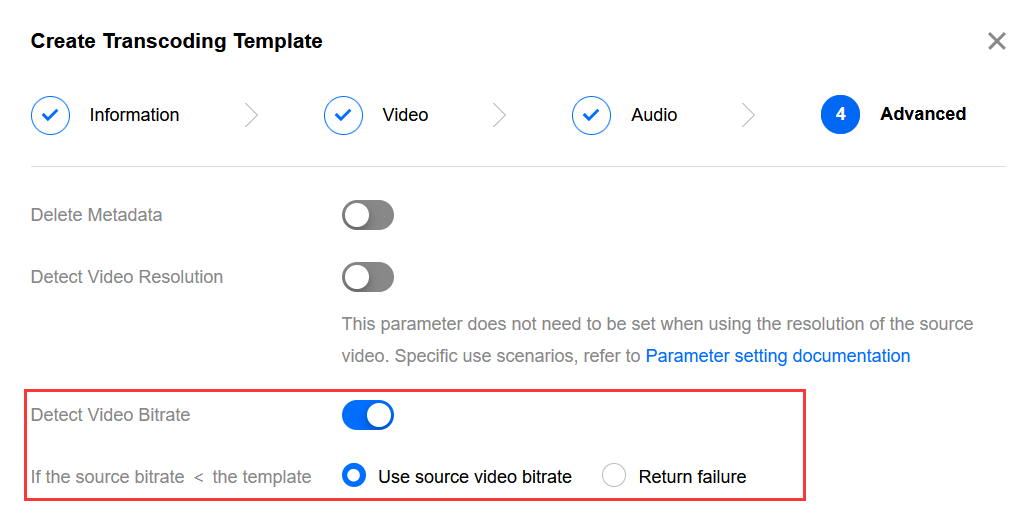Click the Video step checkmark icon
The width and height of the screenshot is (1034, 518).
tap(343, 115)
